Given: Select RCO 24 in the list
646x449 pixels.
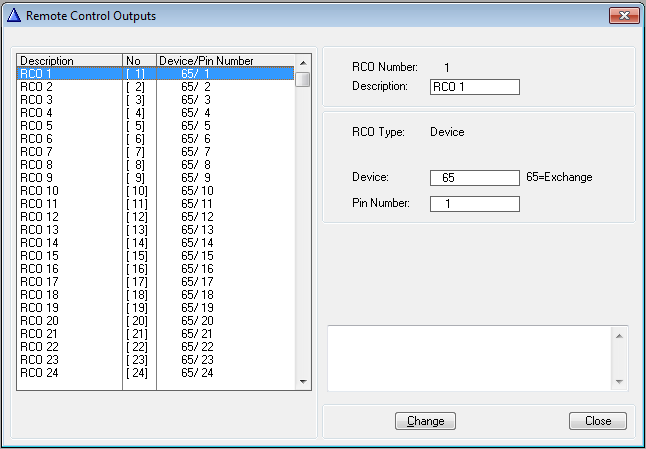Looking at the screenshot, I should [156, 373].
